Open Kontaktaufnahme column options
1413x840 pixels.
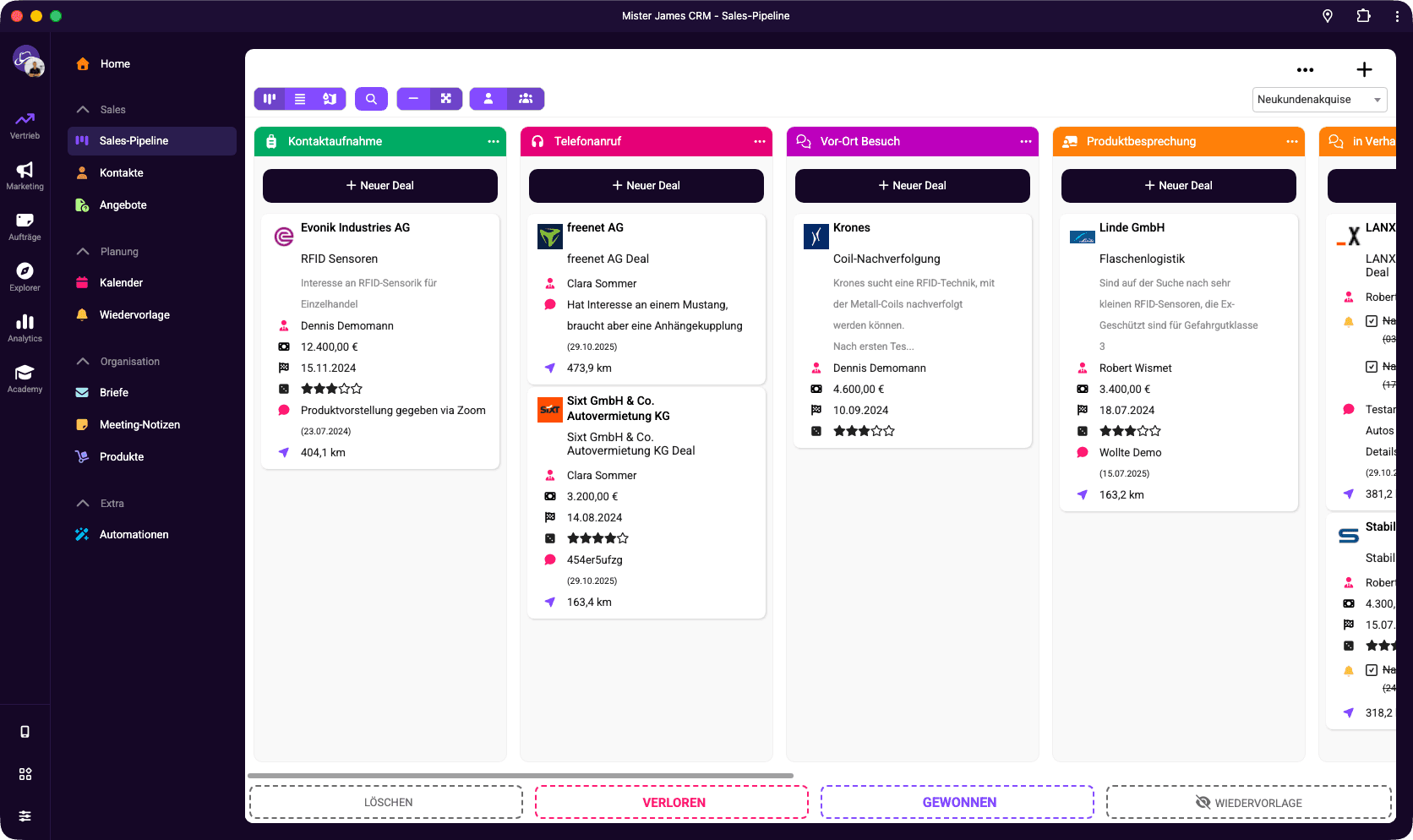tap(494, 142)
